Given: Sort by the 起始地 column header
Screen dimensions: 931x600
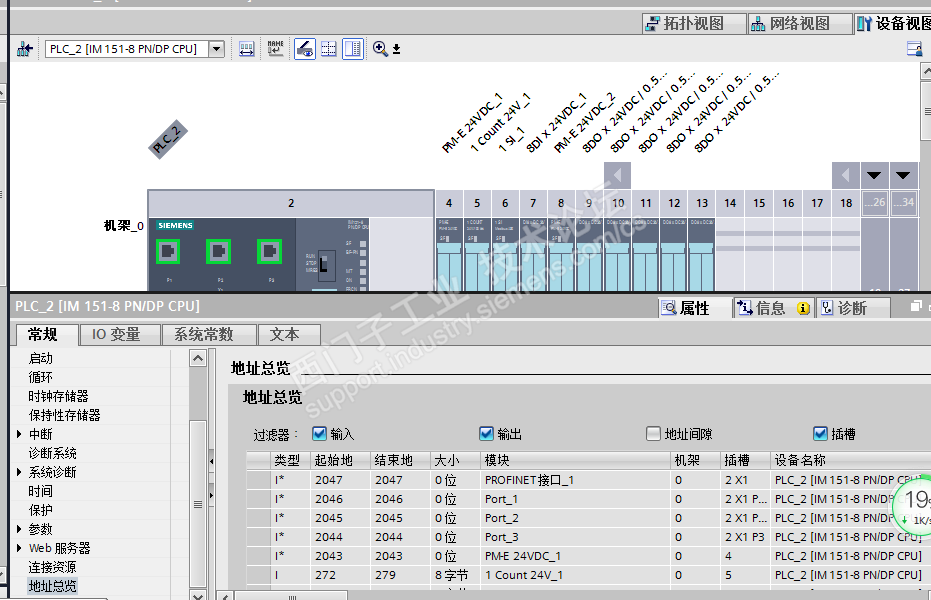Looking at the screenshot, I should 340,461.
